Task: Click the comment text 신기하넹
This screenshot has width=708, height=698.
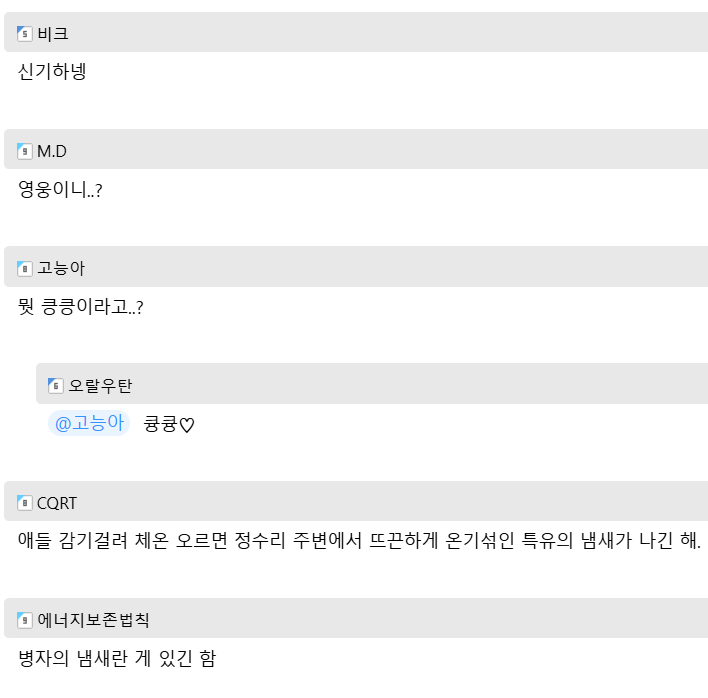Action: click(52, 72)
